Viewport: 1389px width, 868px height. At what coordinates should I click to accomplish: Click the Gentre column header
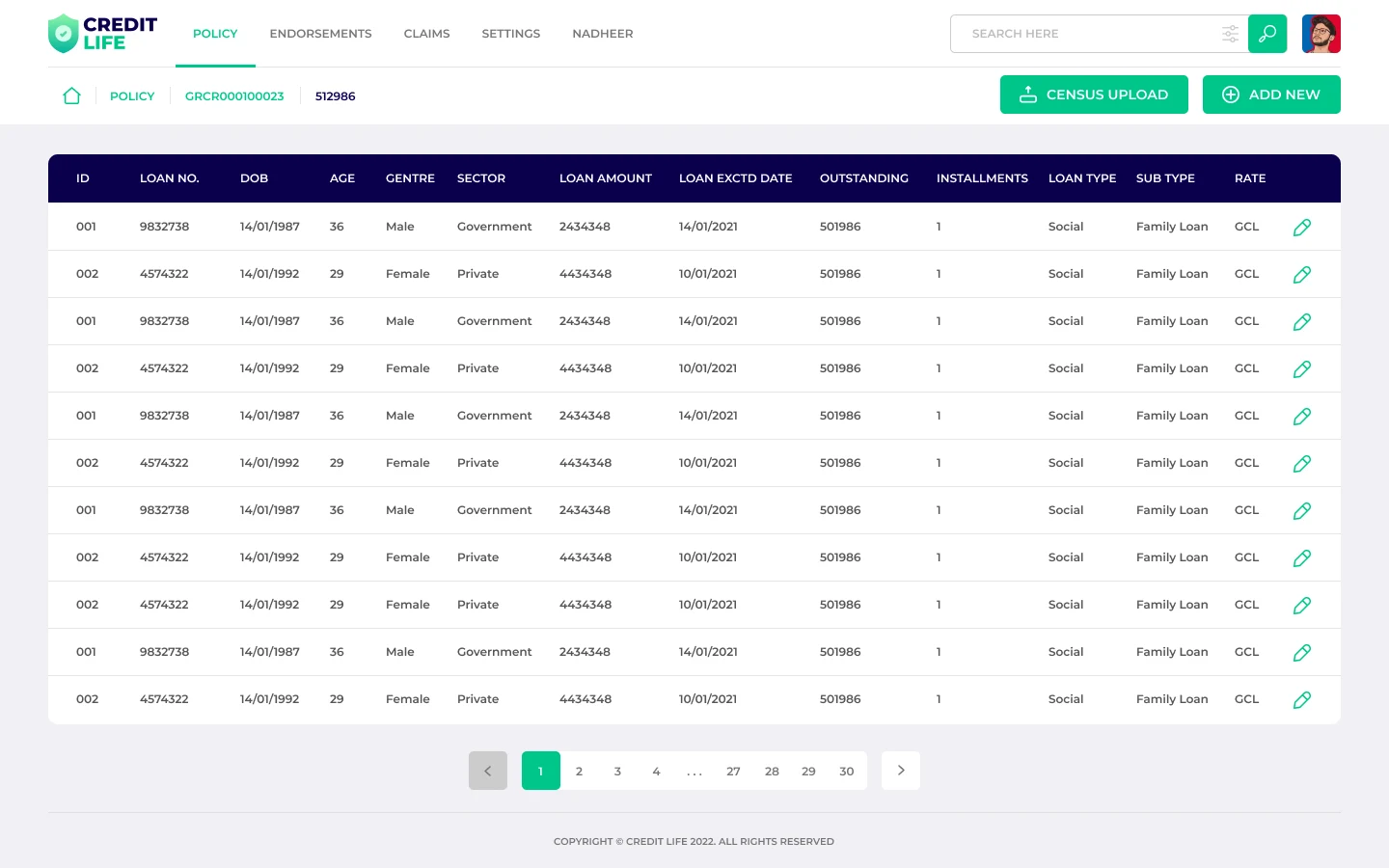click(x=410, y=178)
